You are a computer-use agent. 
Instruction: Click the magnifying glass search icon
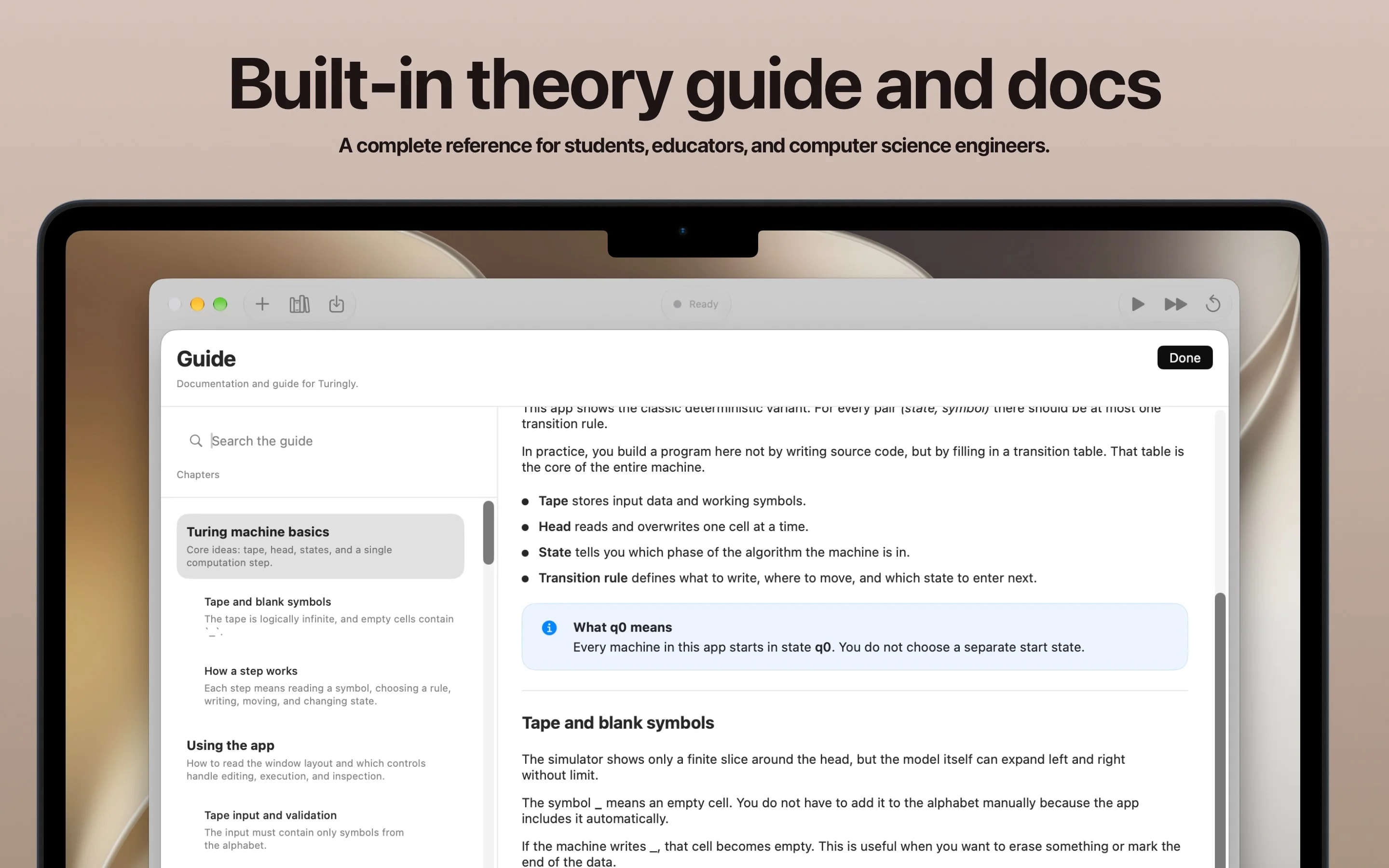196,441
